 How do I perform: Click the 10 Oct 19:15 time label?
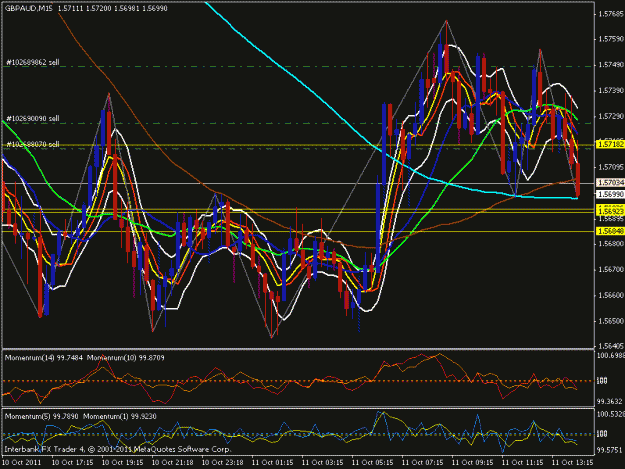(x=122, y=463)
